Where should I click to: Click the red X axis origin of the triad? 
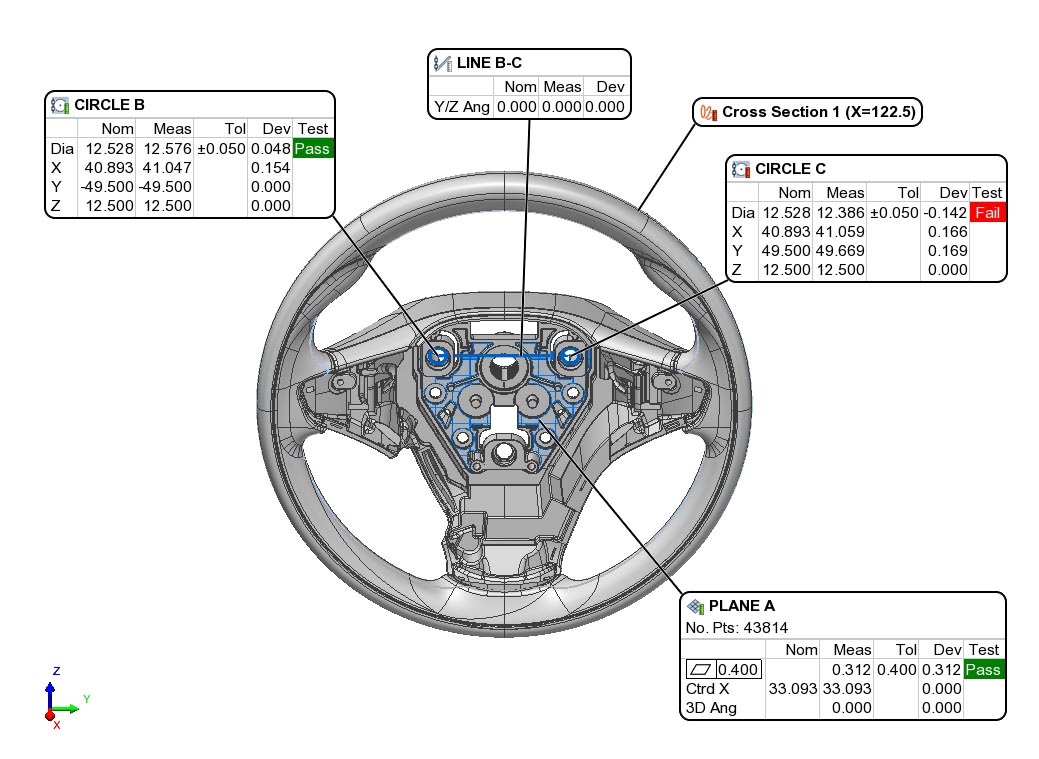click(49, 716)
